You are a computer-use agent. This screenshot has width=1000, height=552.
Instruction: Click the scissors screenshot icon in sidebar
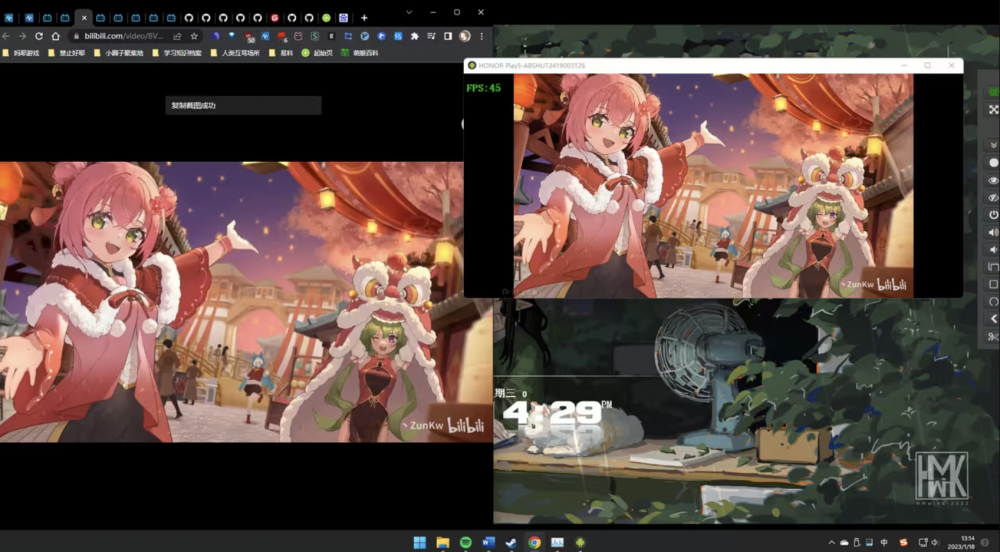point(993,336)
